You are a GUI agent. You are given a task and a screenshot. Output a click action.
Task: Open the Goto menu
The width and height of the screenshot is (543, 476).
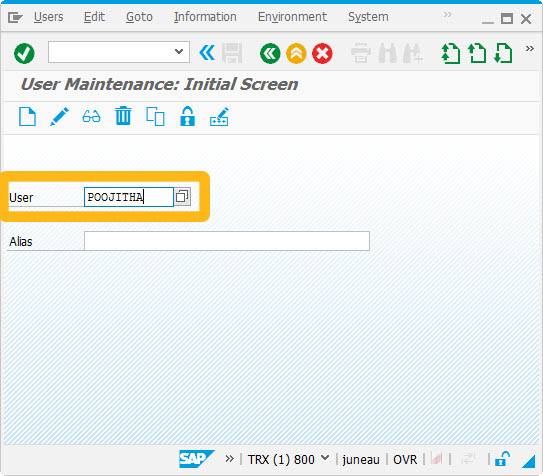[x=139, y=17]
